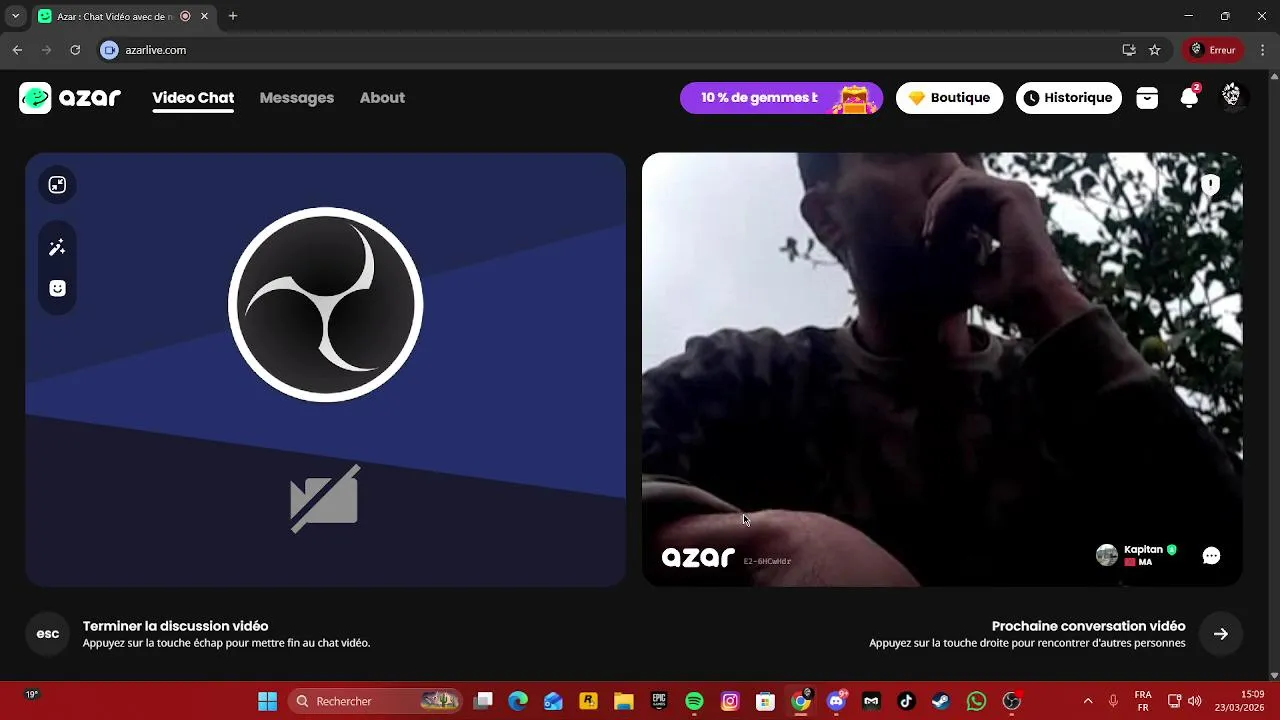Open the Historique history
Viewport: 1280px width, 720px height.
coord(1069,98)
